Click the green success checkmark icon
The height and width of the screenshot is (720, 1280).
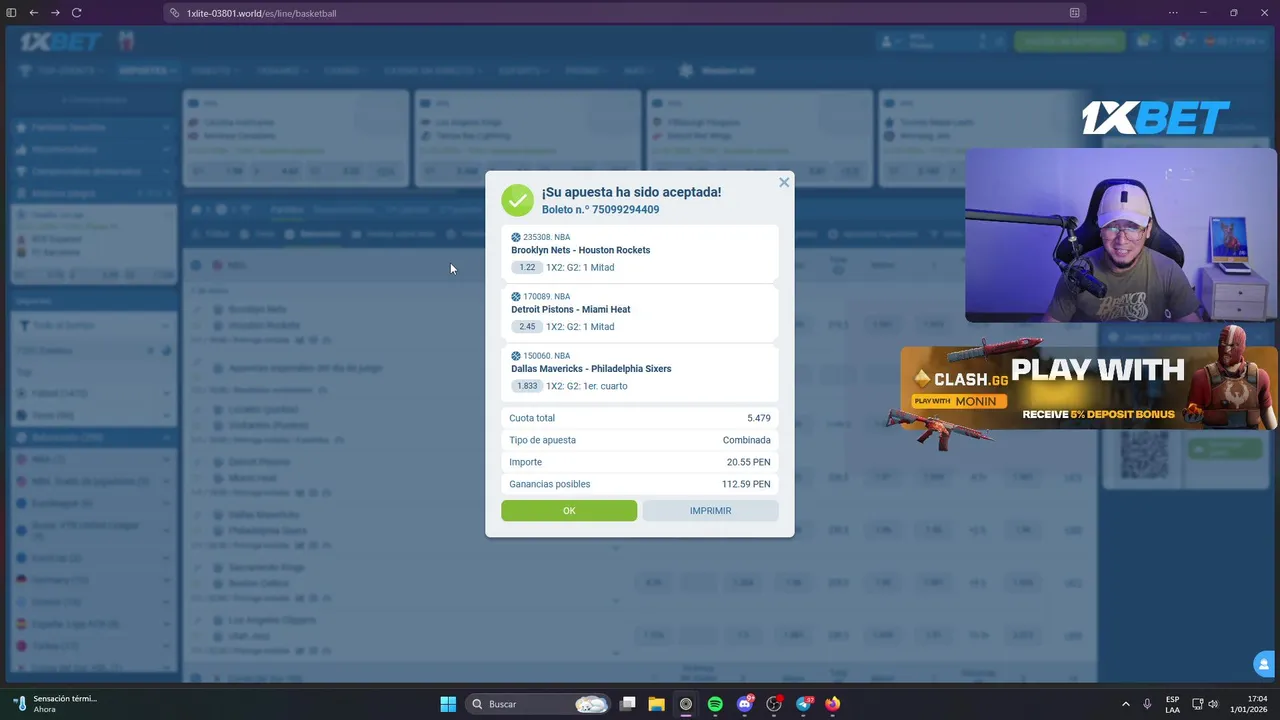click(x=517, y=200)
